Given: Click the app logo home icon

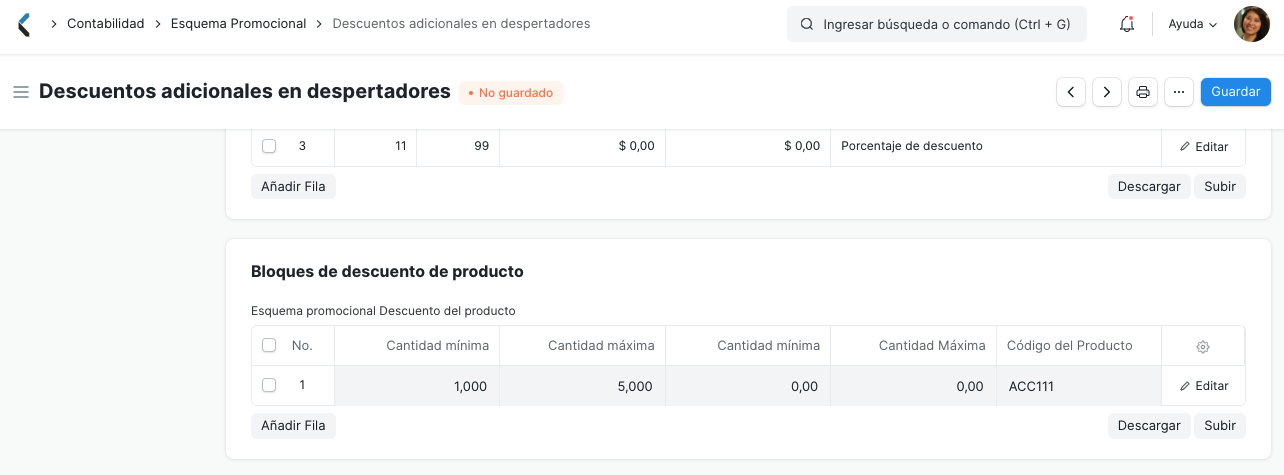Looking at the screenshot, I should (25, 24).
